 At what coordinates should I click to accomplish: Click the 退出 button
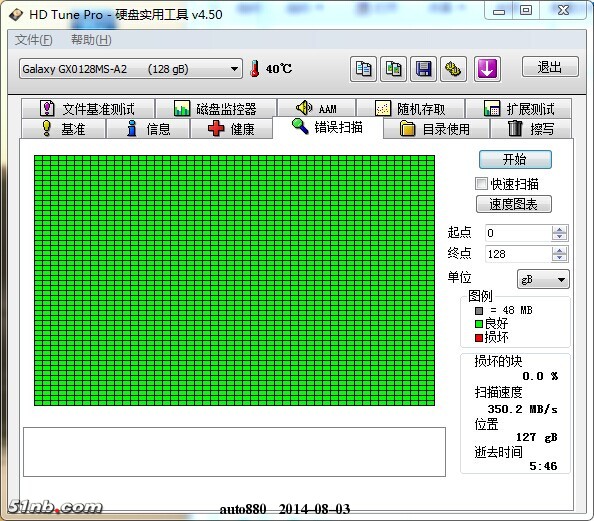[550, 67]
